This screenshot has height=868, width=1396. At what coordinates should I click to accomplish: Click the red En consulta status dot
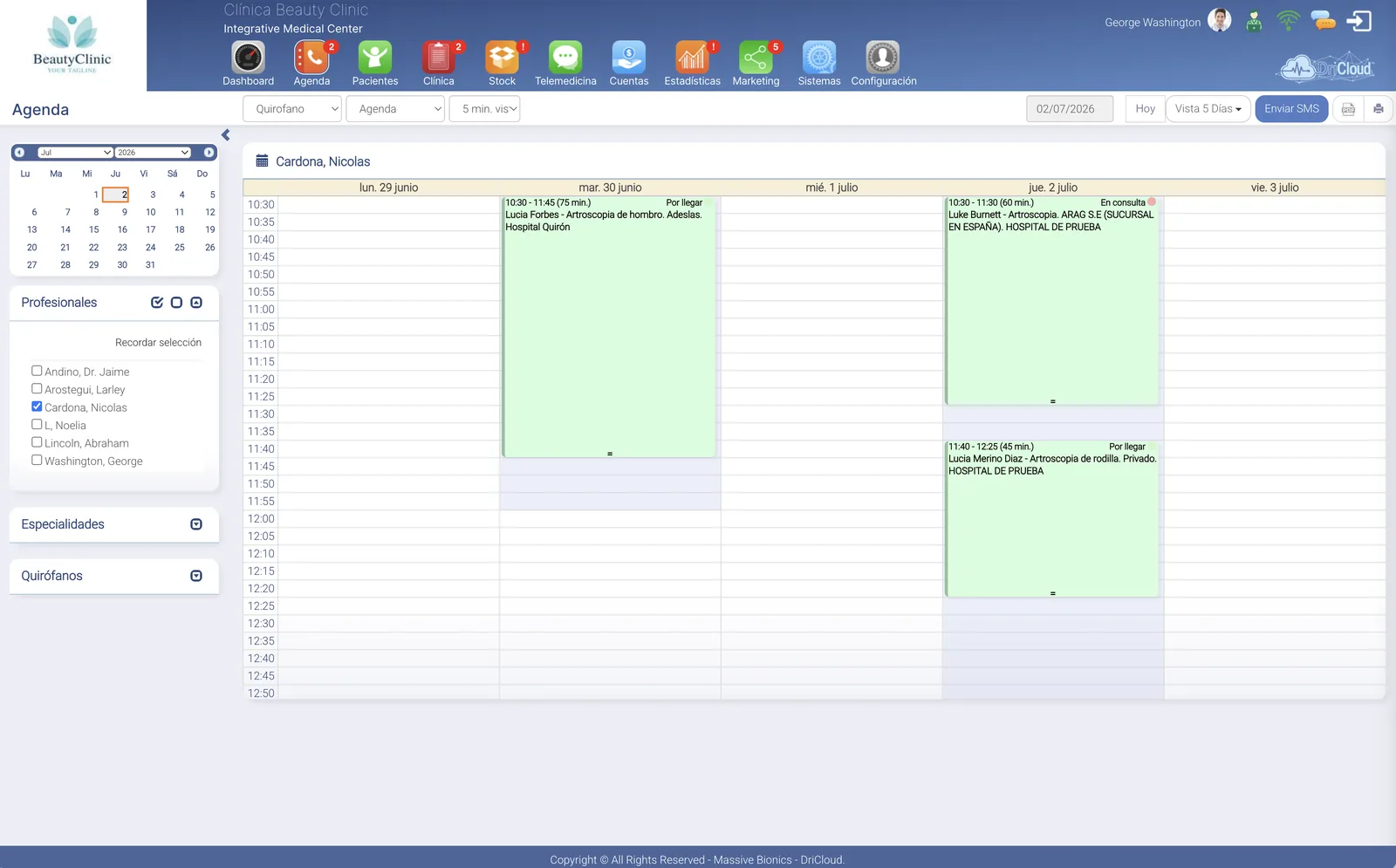click(x=1152, y=202)
